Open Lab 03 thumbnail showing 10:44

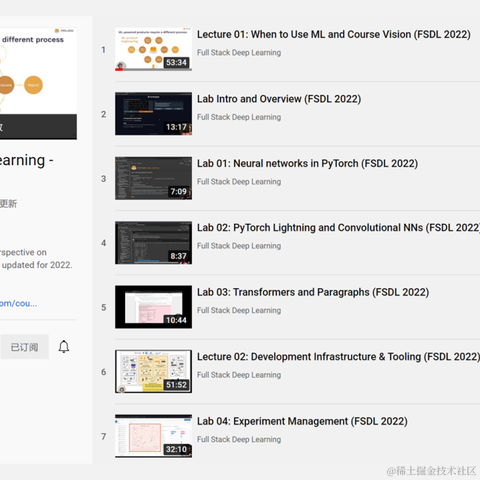[x=153, y=307]
